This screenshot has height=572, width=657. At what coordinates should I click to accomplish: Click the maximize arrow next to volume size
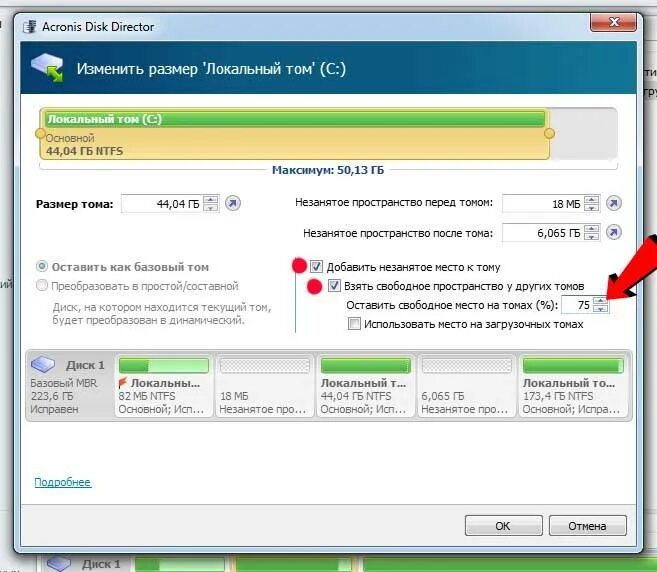233,203
